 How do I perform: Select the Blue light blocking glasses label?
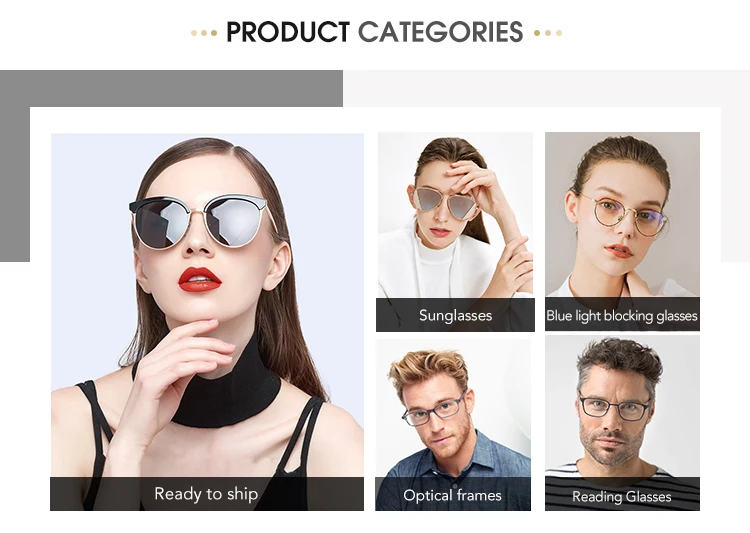coord(622,315)
